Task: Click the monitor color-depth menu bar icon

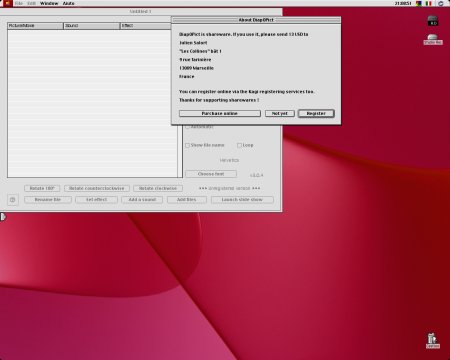Action: pyautogui.click(x=419, y=3)
